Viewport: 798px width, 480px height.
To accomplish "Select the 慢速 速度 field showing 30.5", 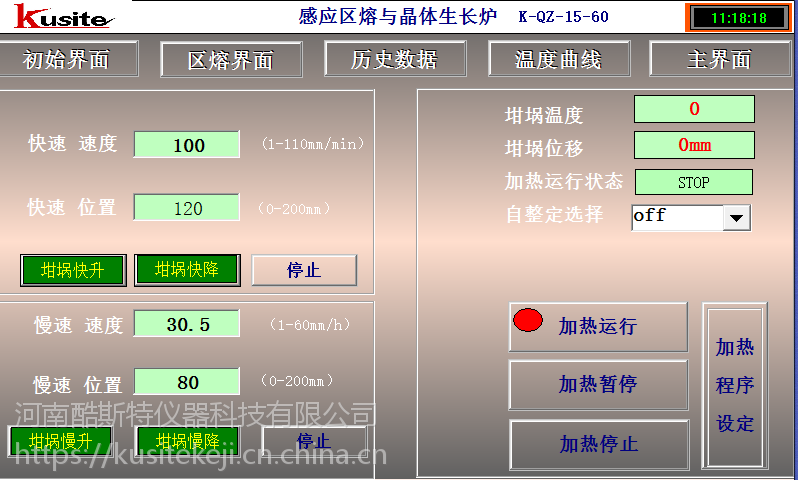I will coord(187,325).
